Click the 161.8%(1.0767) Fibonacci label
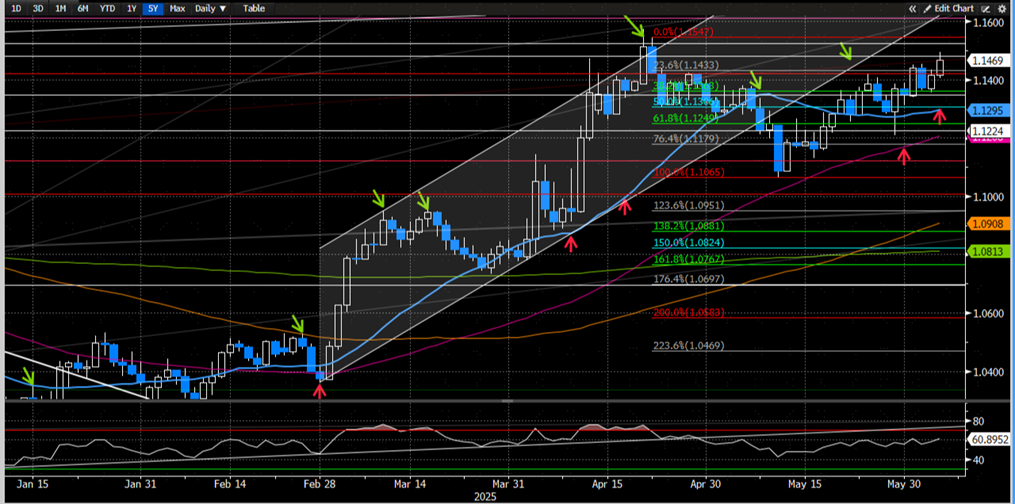 pyautogui.click(x=688, y=259)
